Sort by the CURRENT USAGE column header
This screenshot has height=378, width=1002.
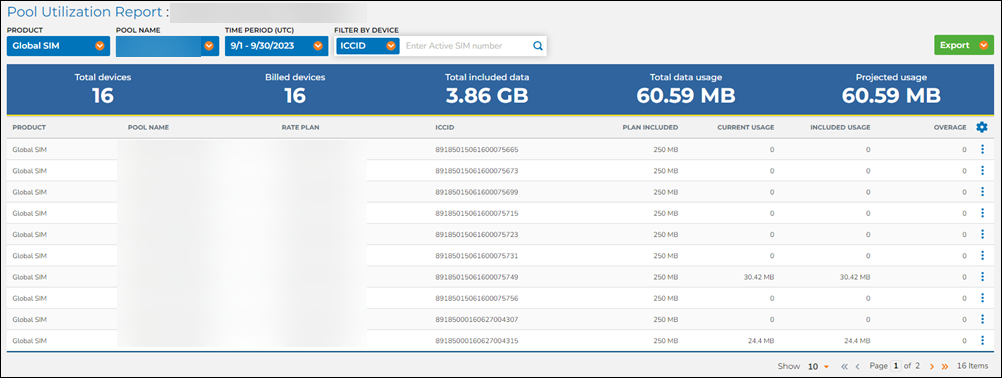(x=746, y=127)
